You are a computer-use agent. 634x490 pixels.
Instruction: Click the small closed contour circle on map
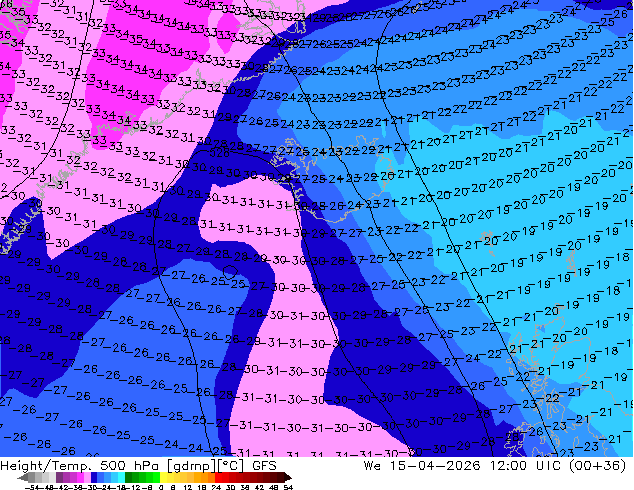point(230,272)
